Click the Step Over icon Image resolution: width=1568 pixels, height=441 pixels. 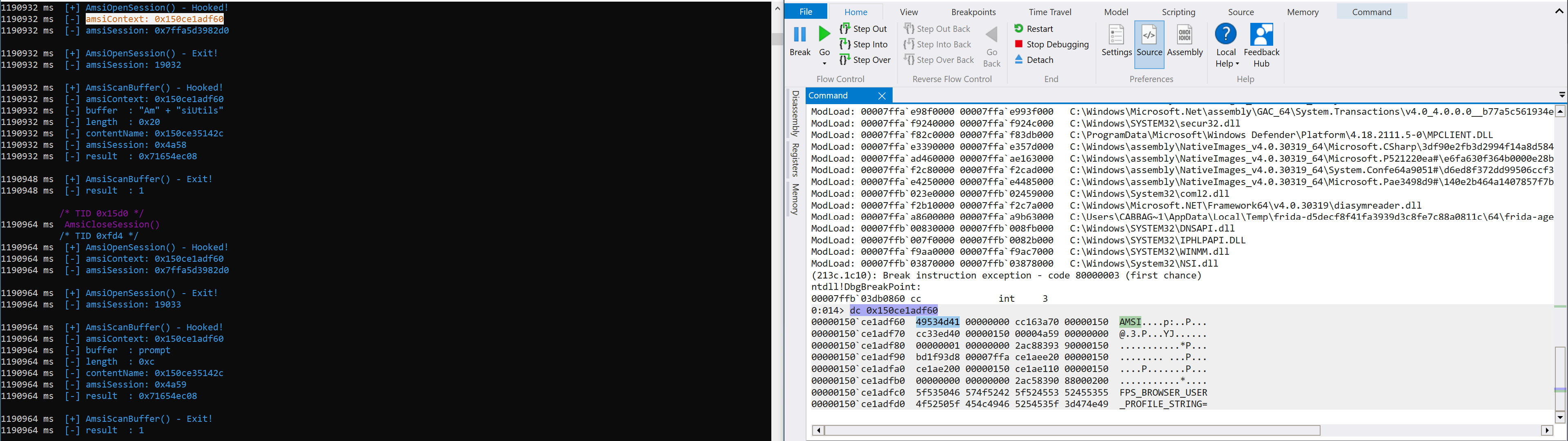(x=845, y=60)
